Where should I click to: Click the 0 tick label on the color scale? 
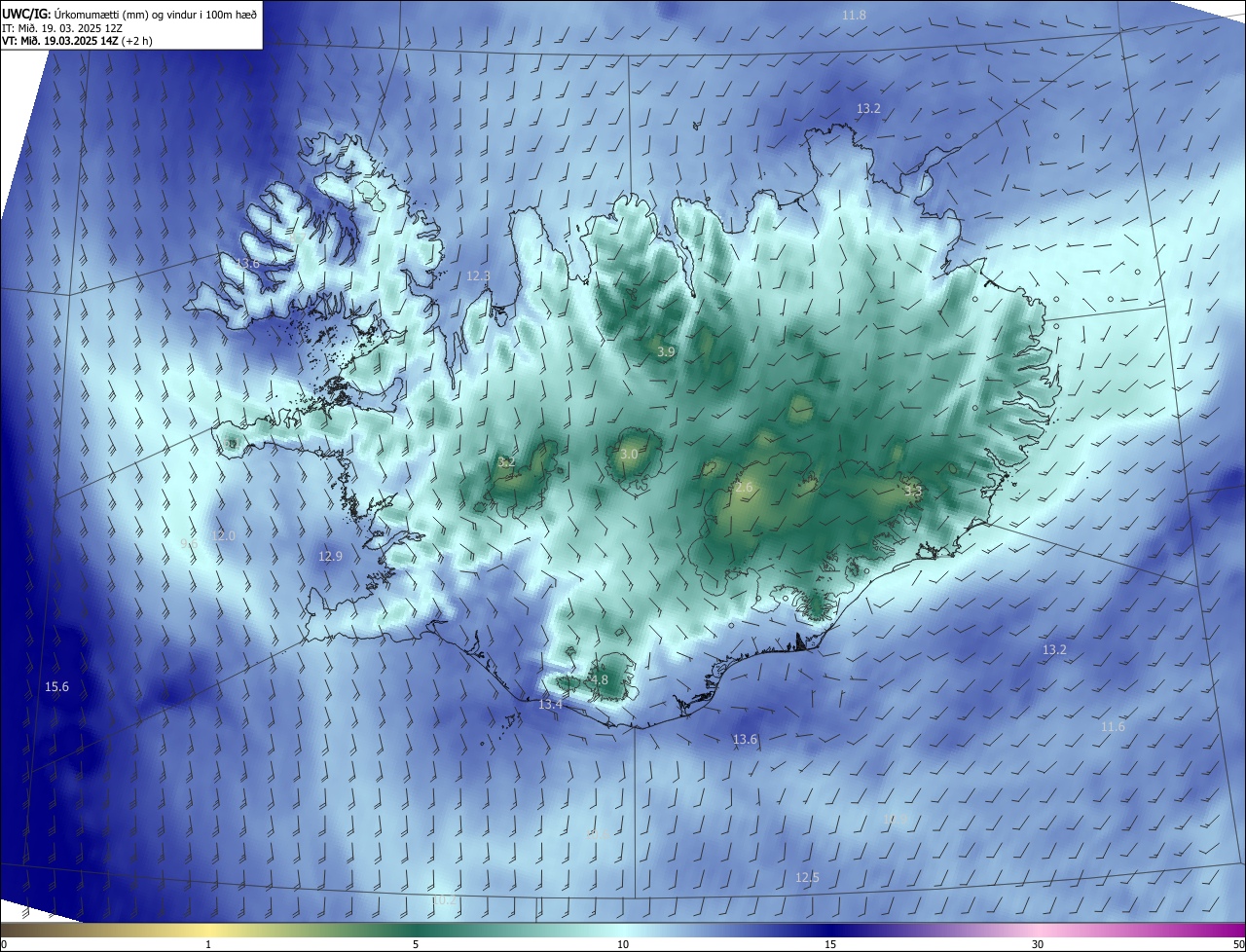coord(4,944)
